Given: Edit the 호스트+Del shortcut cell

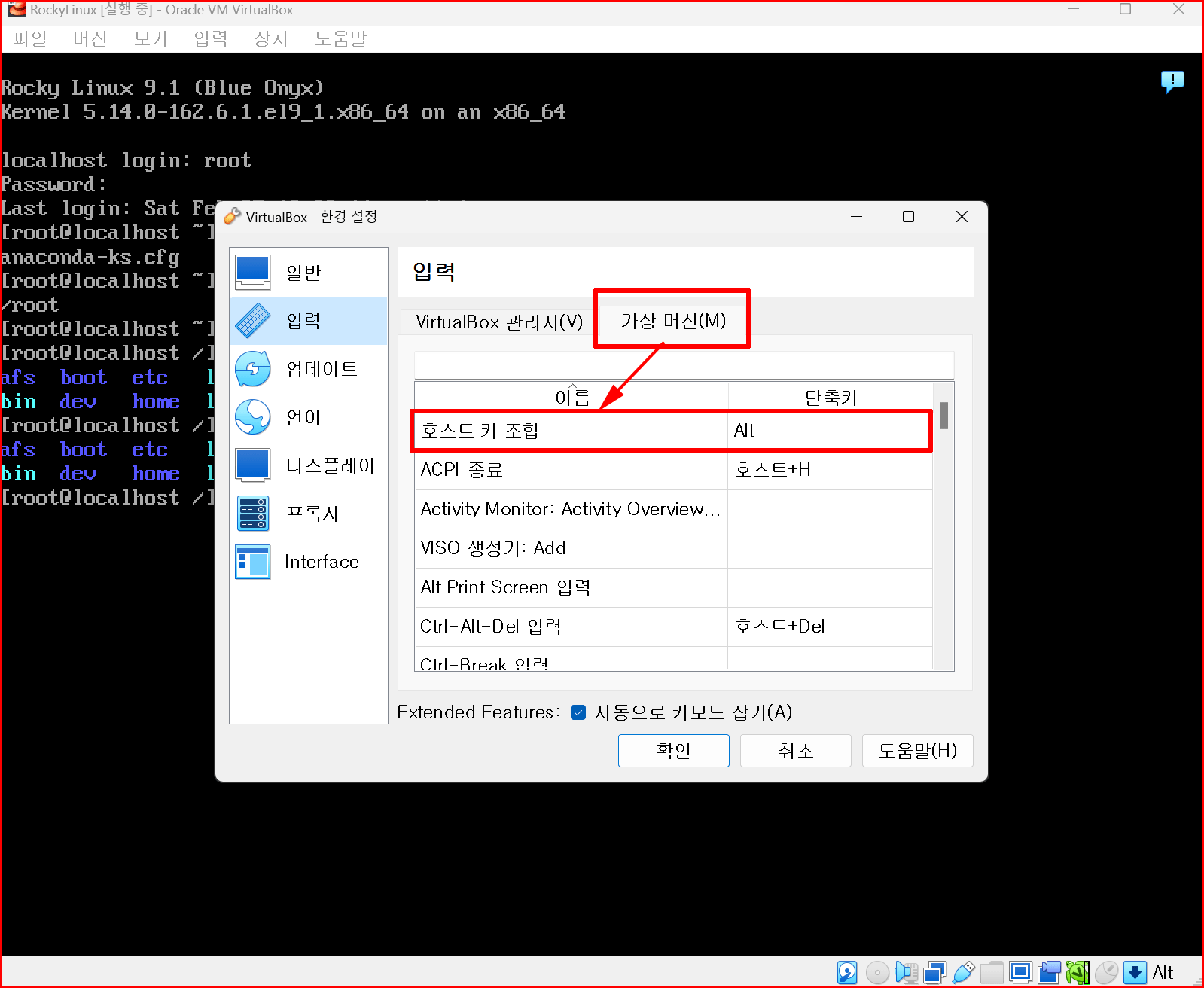Looking at the screenshot, I should pos(831,627).
